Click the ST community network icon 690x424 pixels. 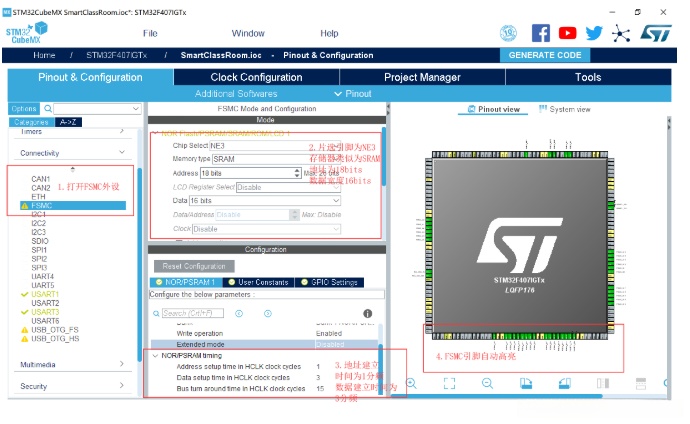click(x=620, y=33)
